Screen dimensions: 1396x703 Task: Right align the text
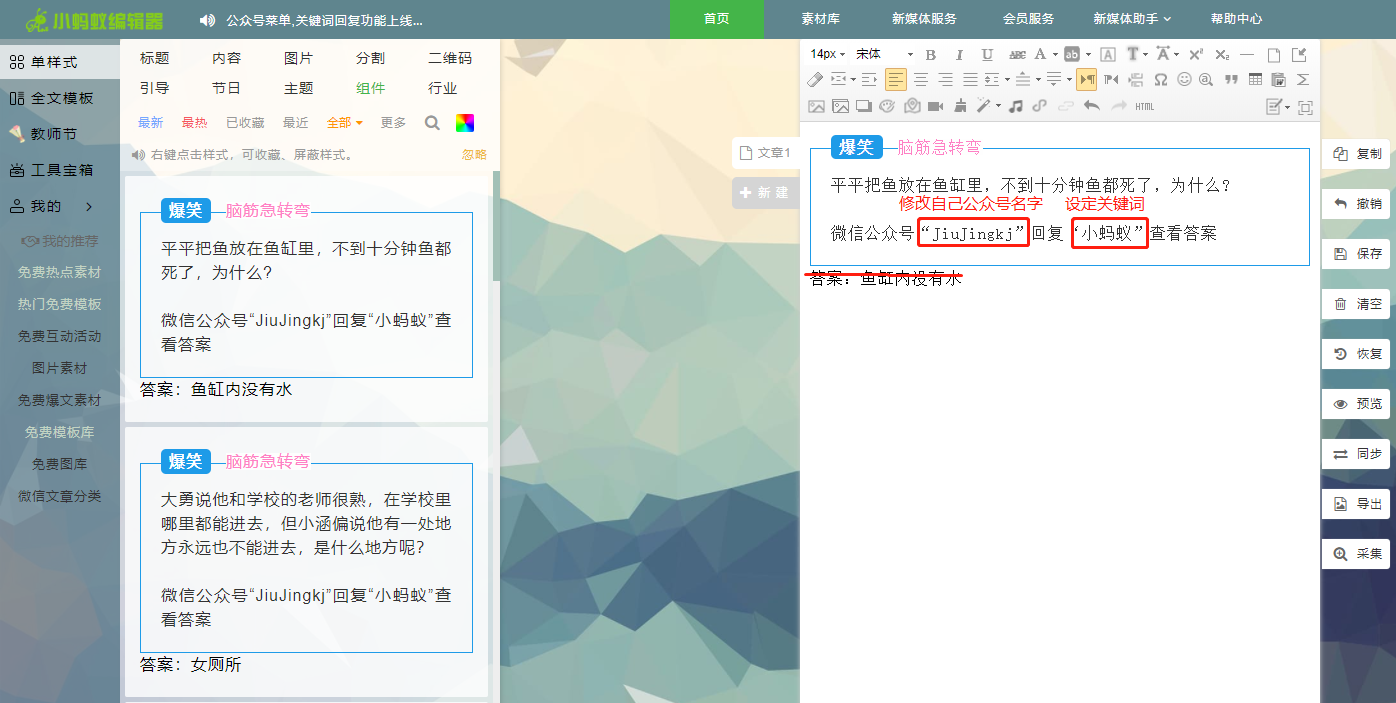coord(945,79)
